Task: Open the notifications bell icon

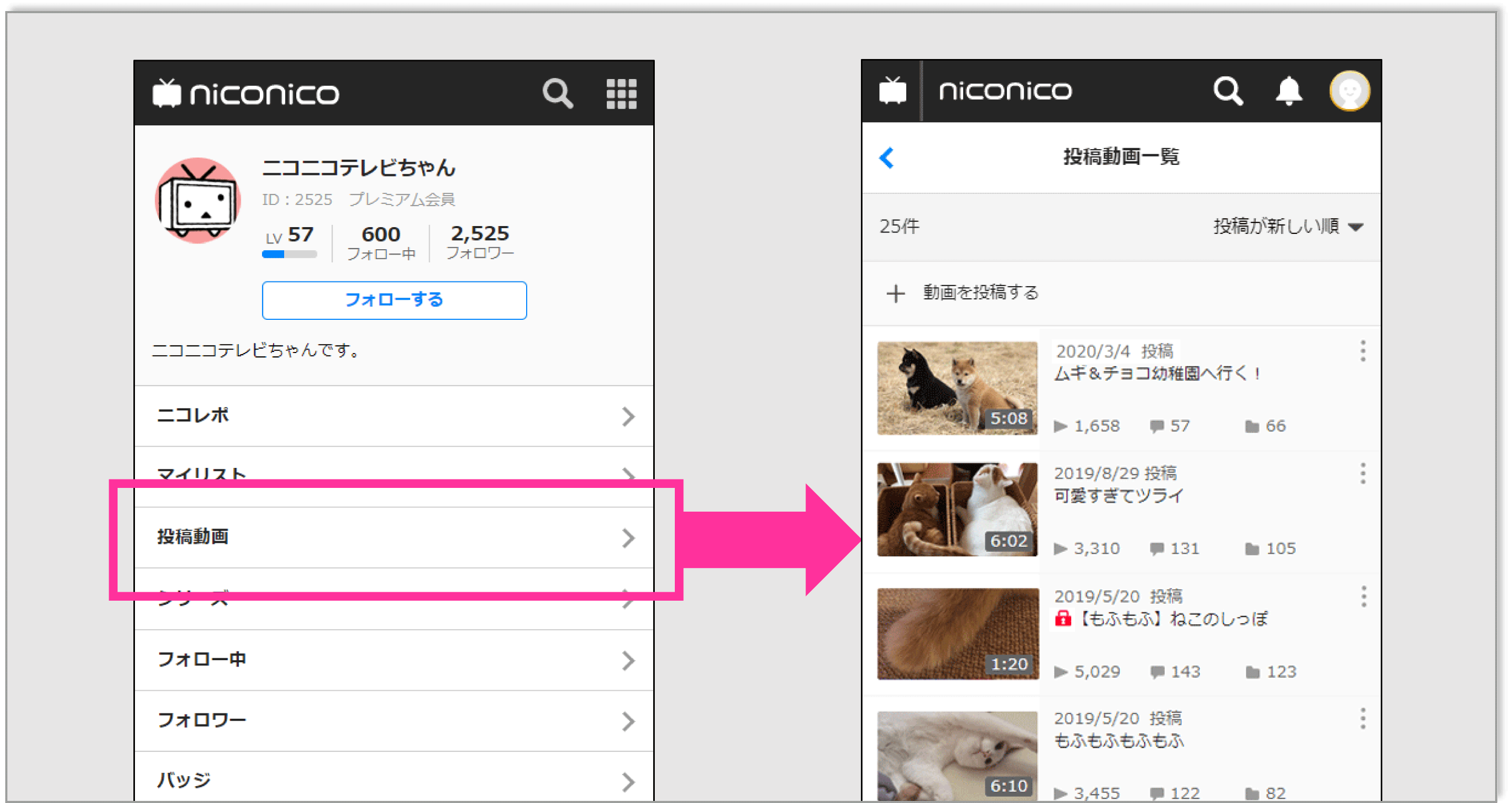Action: point(1289,91)
